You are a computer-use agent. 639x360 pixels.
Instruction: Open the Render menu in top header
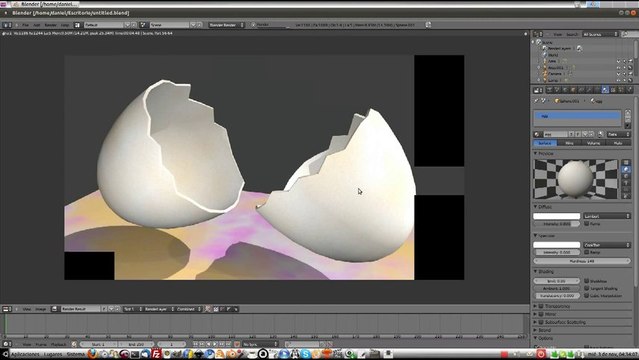coord(50,25)
